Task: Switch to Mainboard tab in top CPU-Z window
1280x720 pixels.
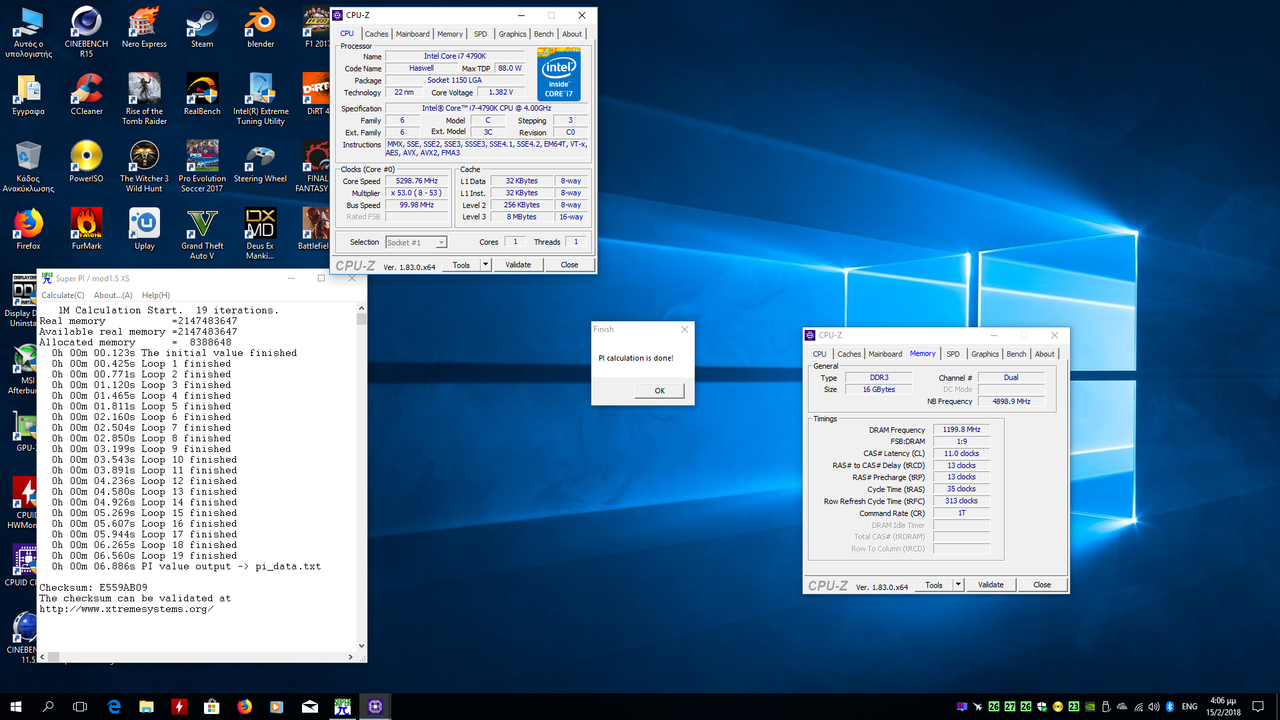Action: click(412, 34)
